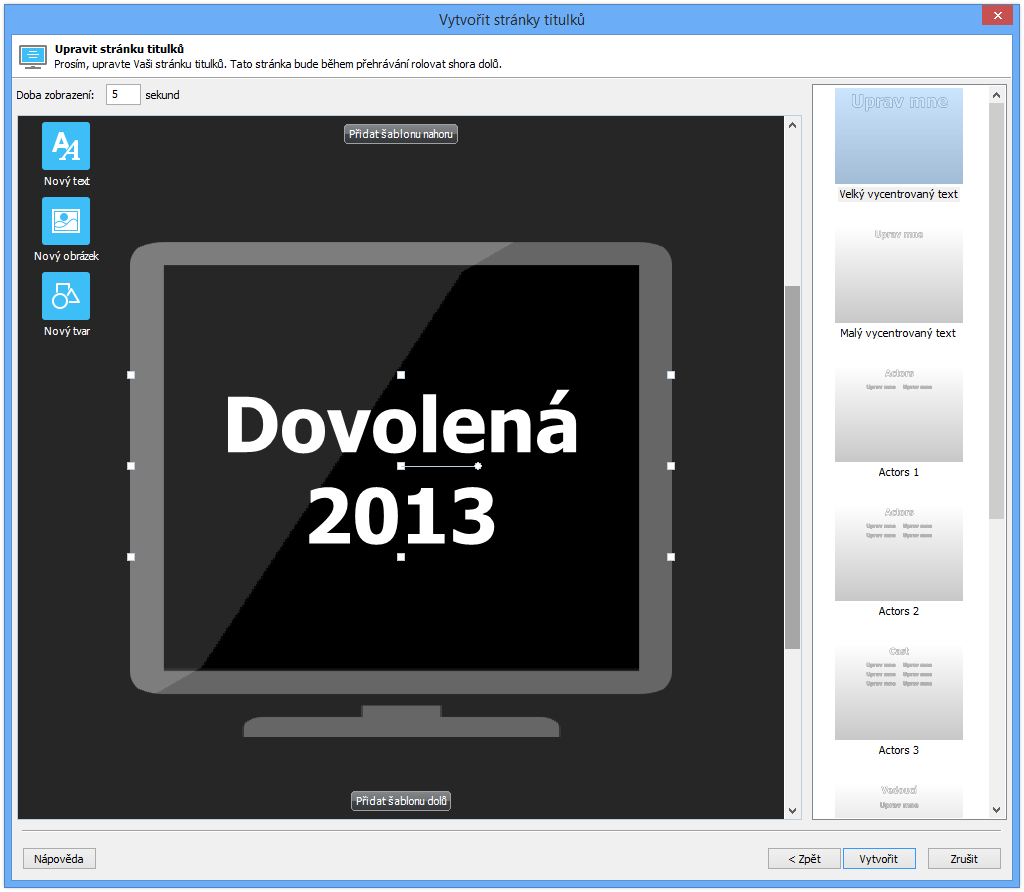Click middle-left selection handle of text box
1024x892 pixels.
point(131,466)
